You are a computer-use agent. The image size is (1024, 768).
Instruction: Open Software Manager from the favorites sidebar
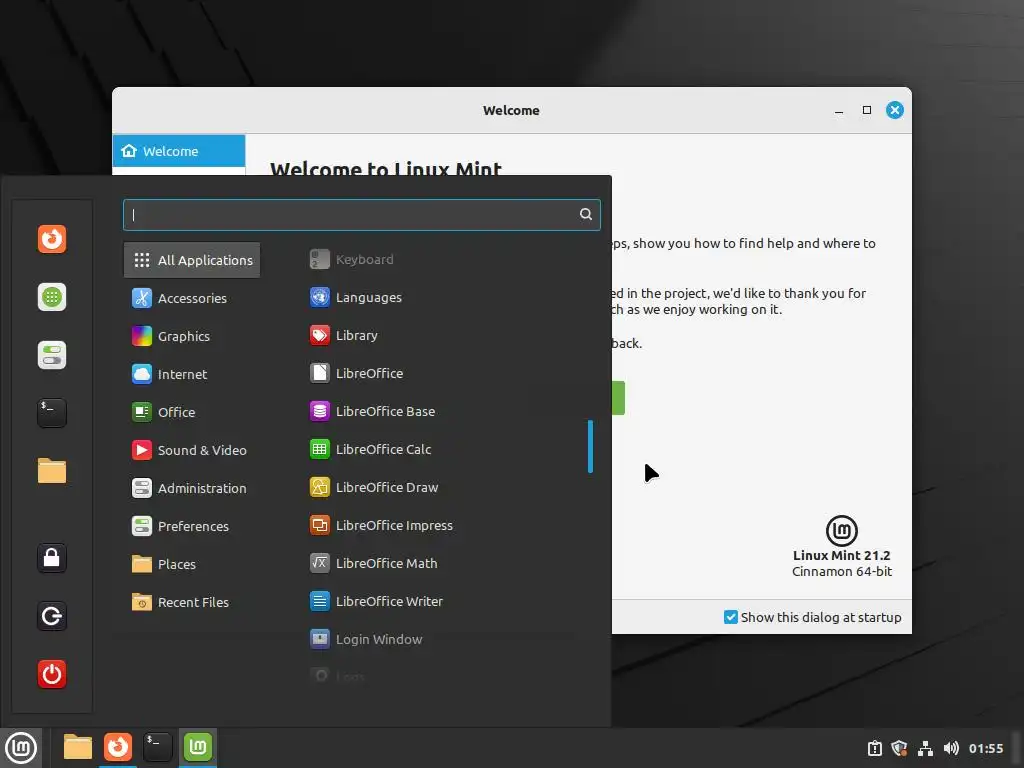52,297
